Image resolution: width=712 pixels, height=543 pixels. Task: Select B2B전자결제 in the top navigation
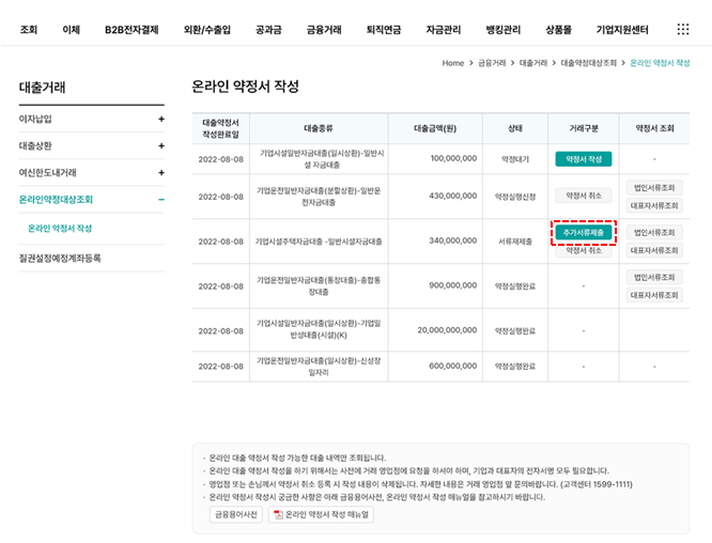(x=131, y=30)
